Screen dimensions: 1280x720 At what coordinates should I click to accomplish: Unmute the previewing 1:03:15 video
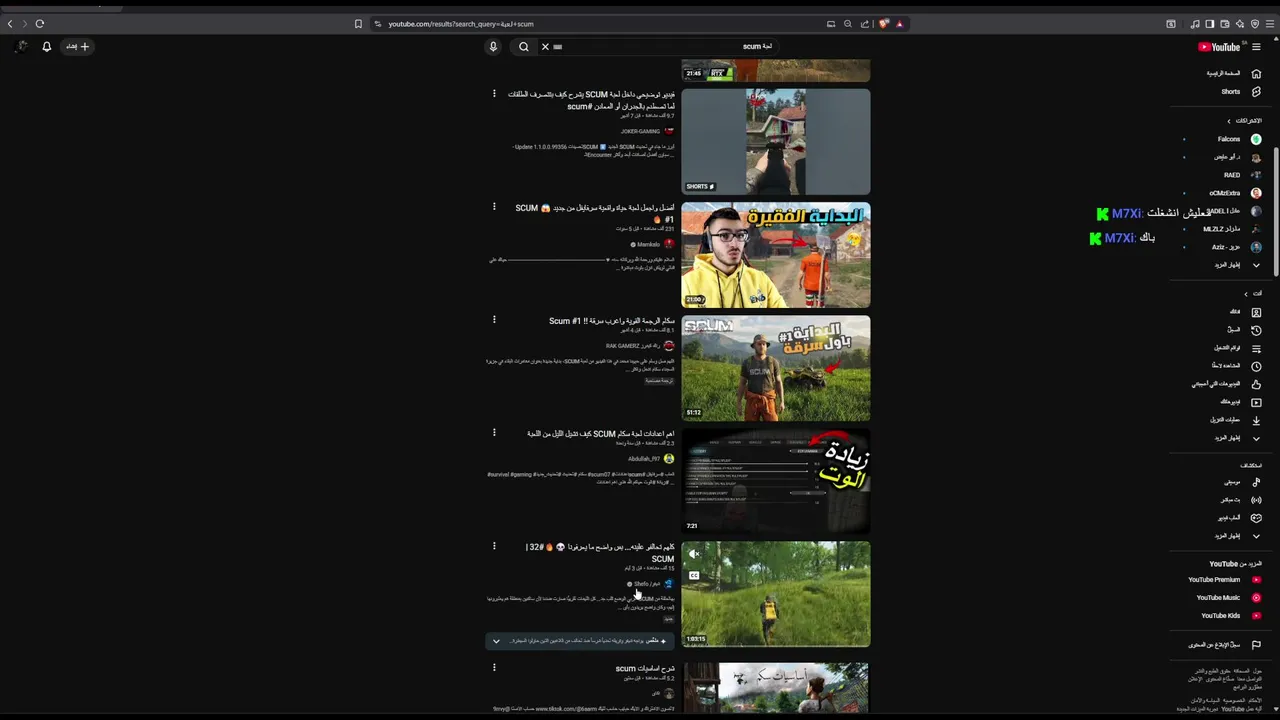pyautogui.click(x=694, y=554)
